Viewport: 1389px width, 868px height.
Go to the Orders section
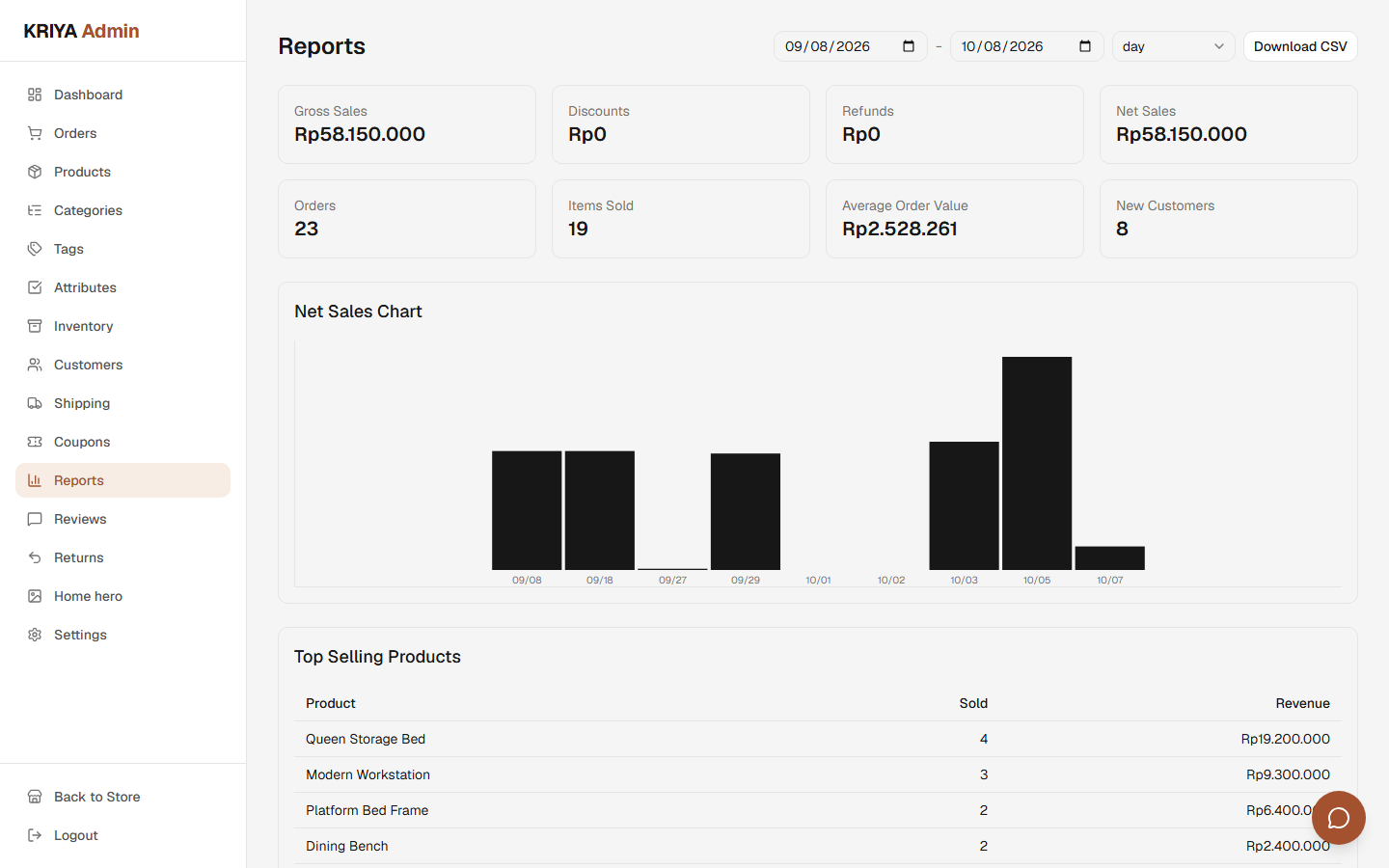[x=123, y=133]
